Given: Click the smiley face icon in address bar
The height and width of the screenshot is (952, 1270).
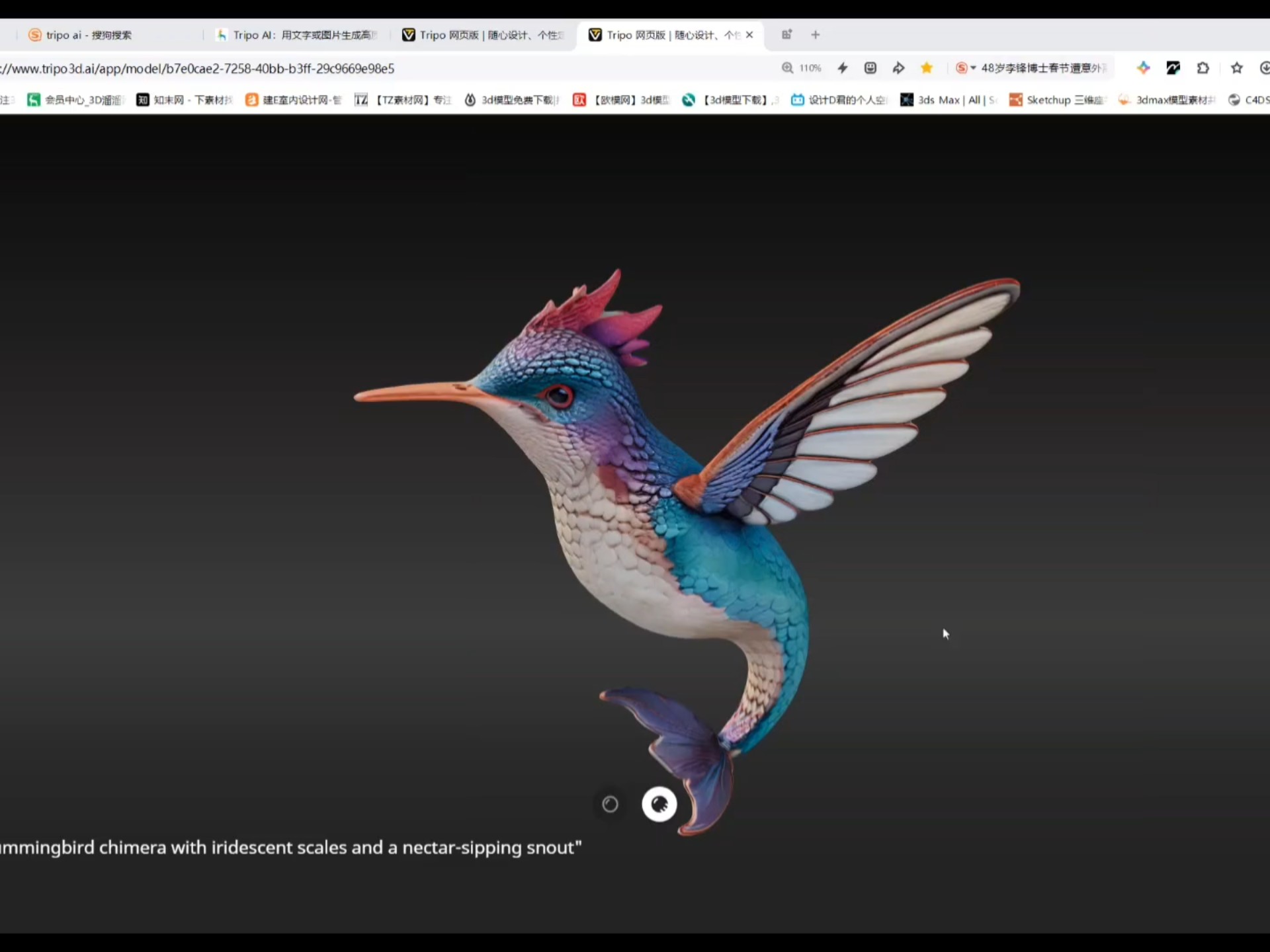Looking at the screenshot, I should tap(870, 68).
